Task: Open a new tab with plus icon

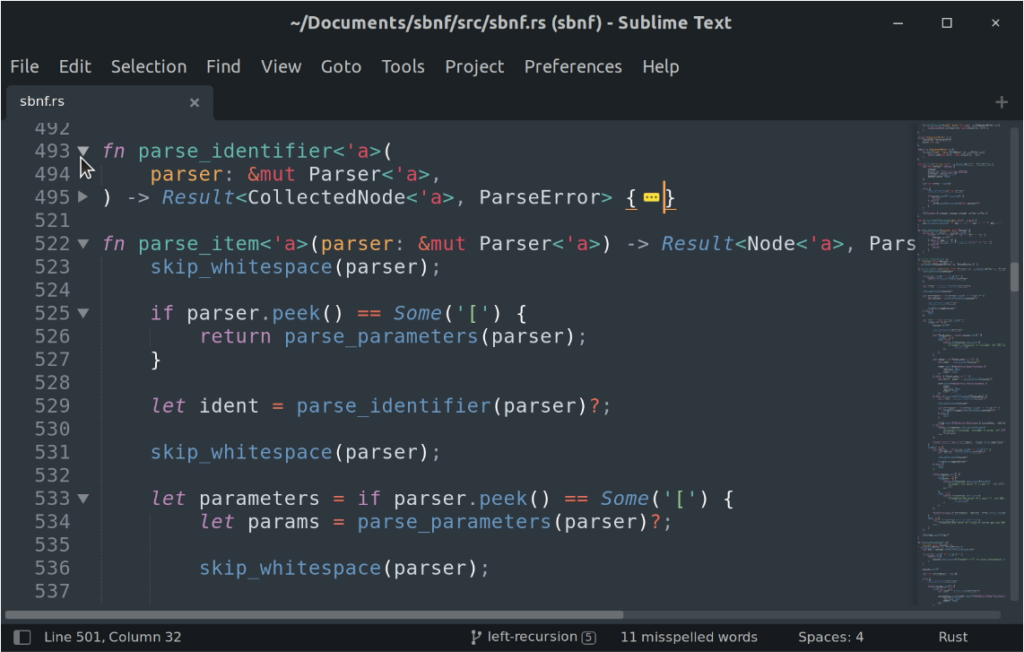Action: point(1001,103)
